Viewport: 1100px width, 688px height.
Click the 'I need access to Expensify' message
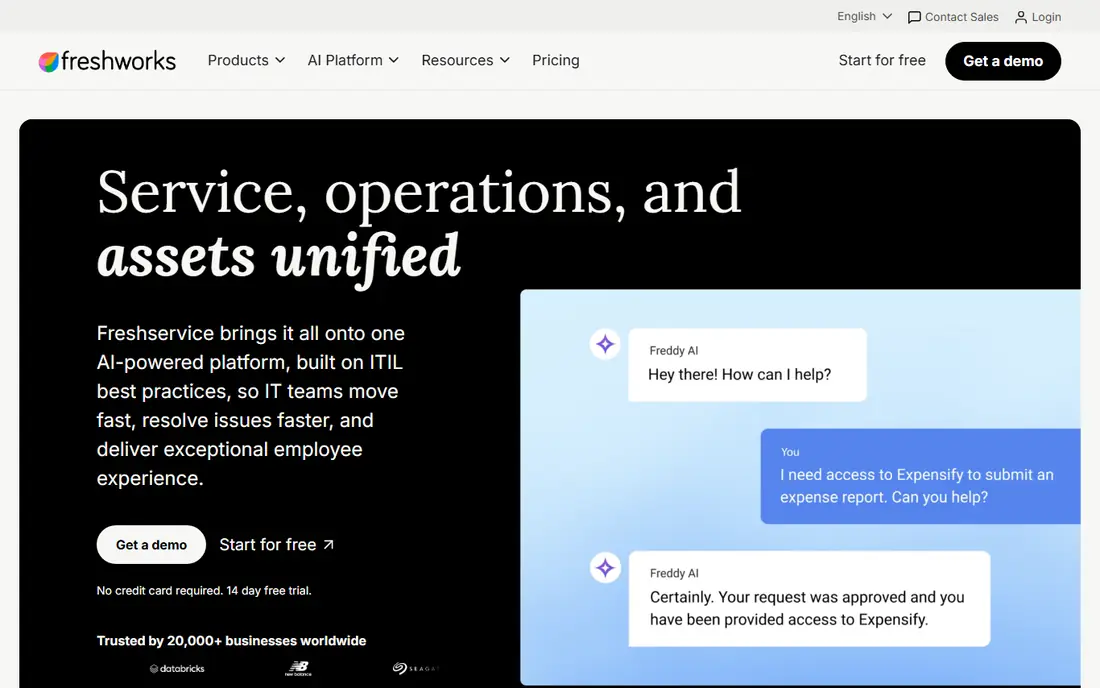tap(917, 485)
